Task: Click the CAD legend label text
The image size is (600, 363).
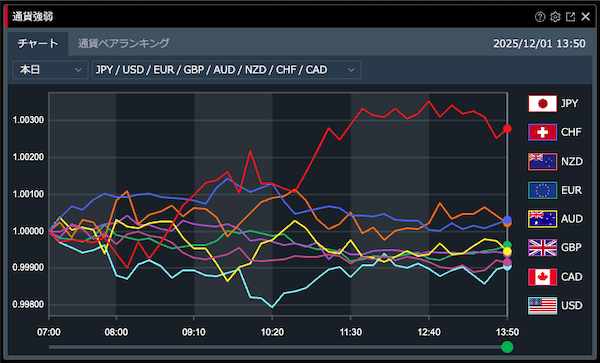Action: tap(572, 277)
